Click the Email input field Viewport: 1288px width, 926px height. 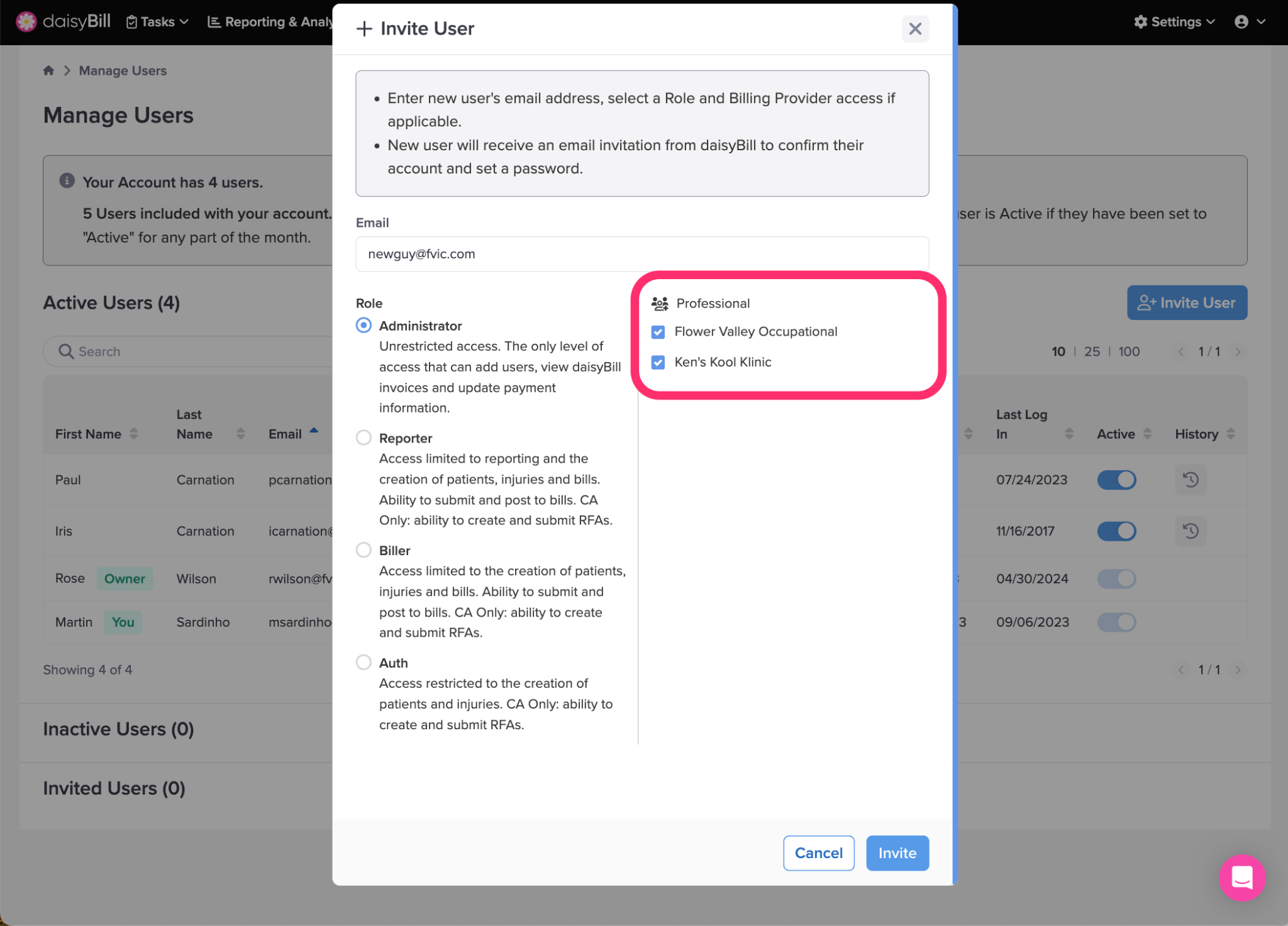641,254
